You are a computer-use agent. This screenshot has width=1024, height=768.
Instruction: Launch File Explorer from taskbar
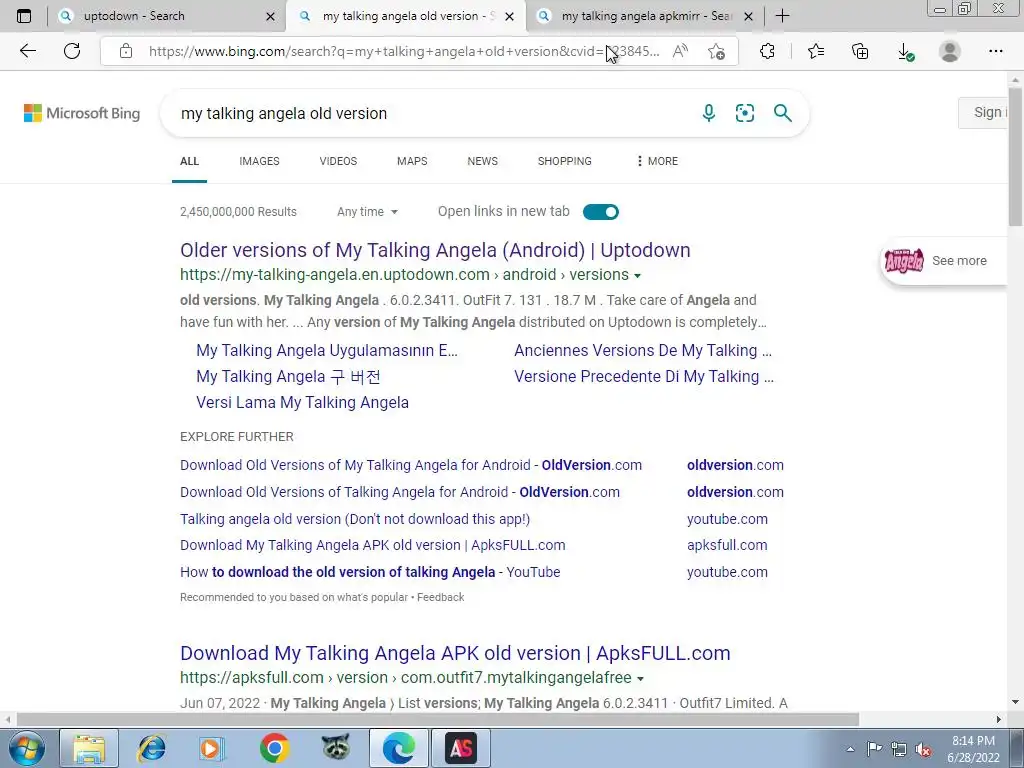[89, 748]
